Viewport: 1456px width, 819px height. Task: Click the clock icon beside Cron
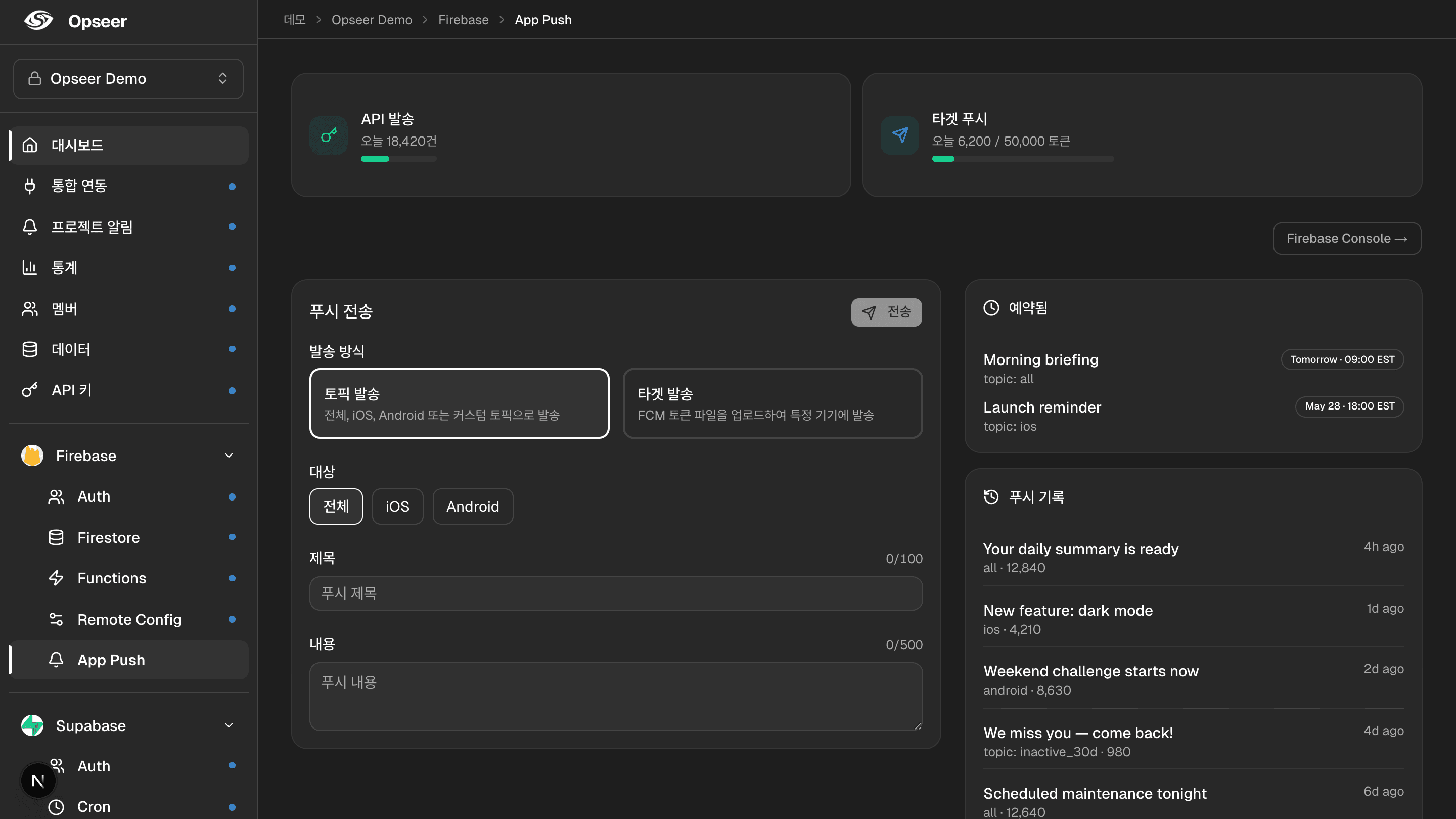point(56,807)
